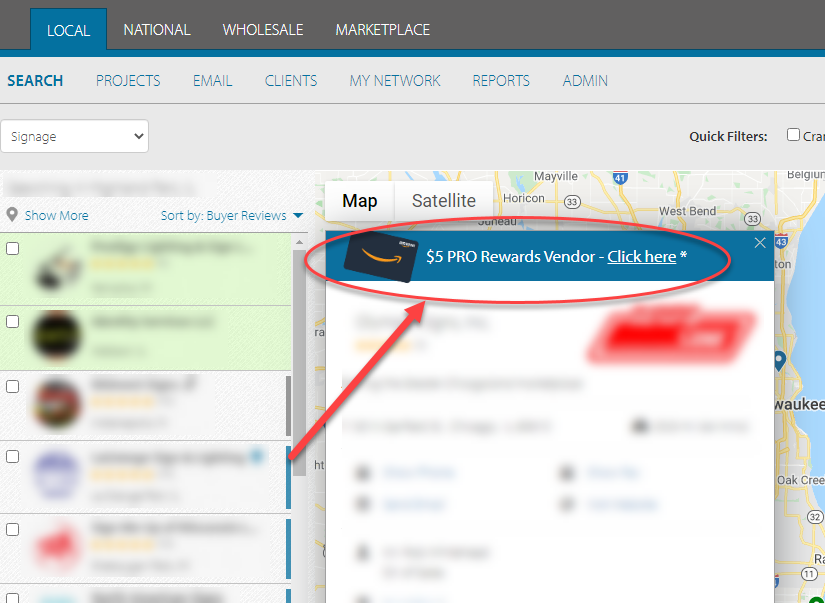The height and width of the screenshot is (603, 825).
Task: Switch the map to Satellite view
Action: click(x=444, y=200)
